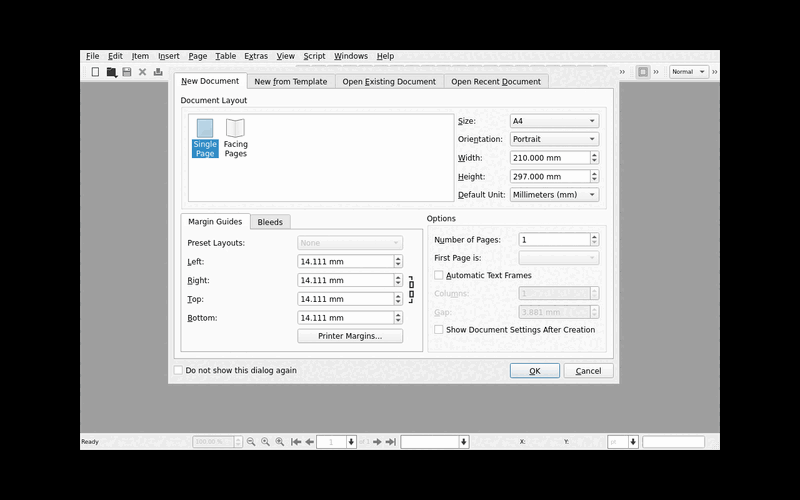Click the zoom out magnifier icon
The height and width of the screenshot is (500, 800).
251,442
